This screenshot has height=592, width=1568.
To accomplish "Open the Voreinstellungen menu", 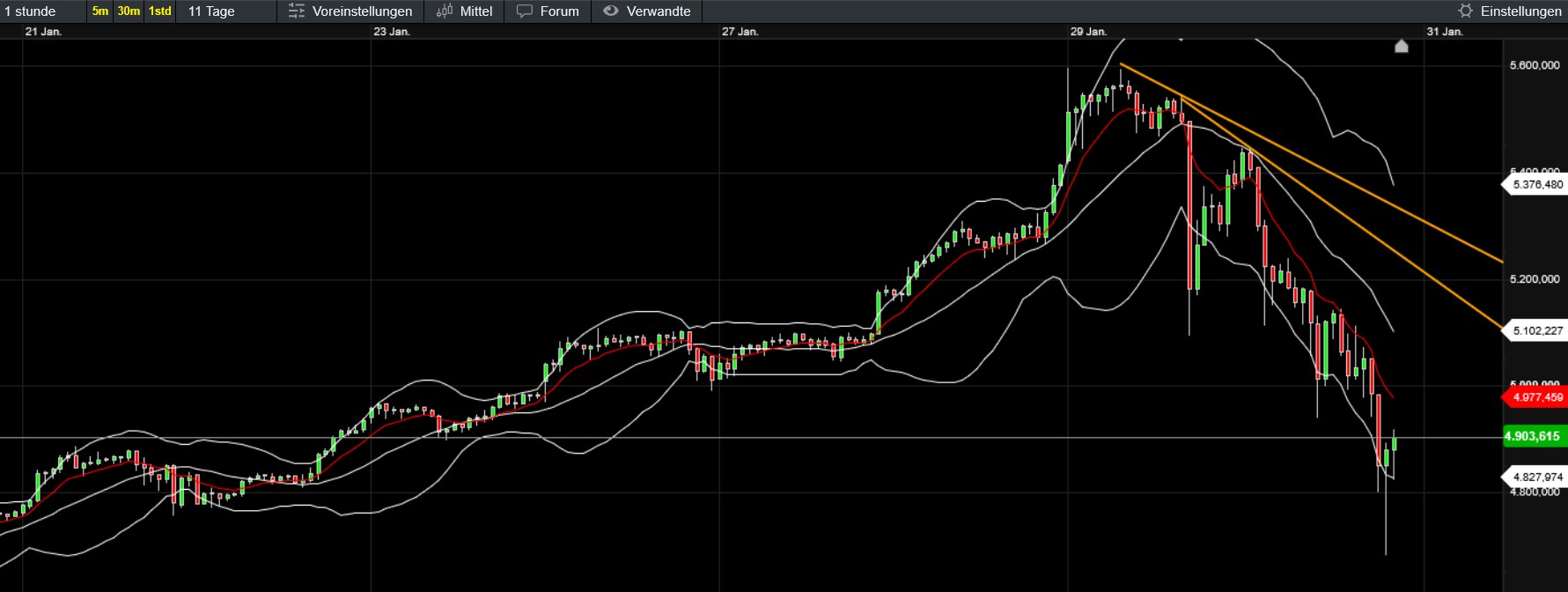I will (x=362, y=11).
